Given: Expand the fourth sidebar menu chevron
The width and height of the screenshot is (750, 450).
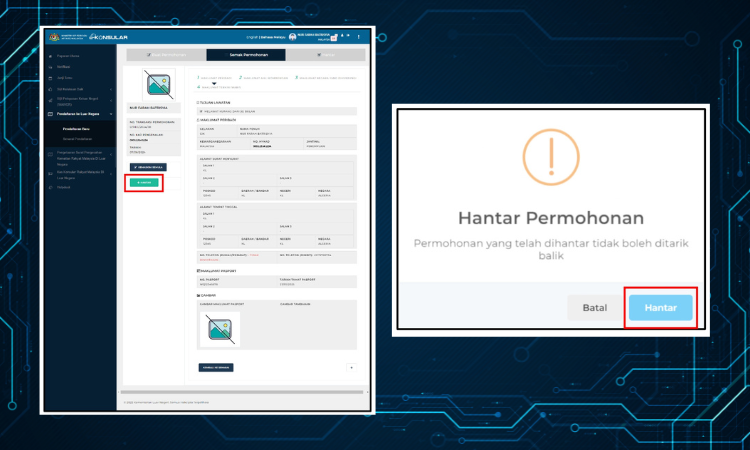Looking at the screenshot, I should click(x=111, y=89).
